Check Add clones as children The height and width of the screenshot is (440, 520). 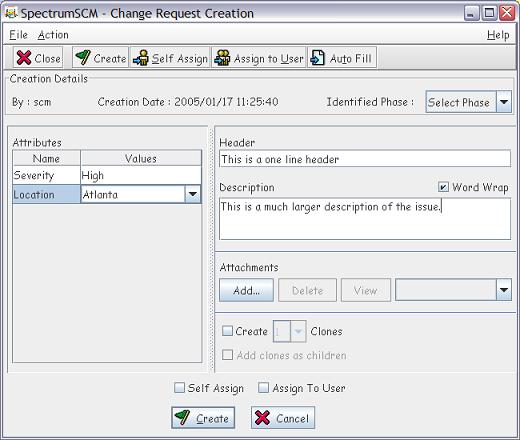click(227, 355)
